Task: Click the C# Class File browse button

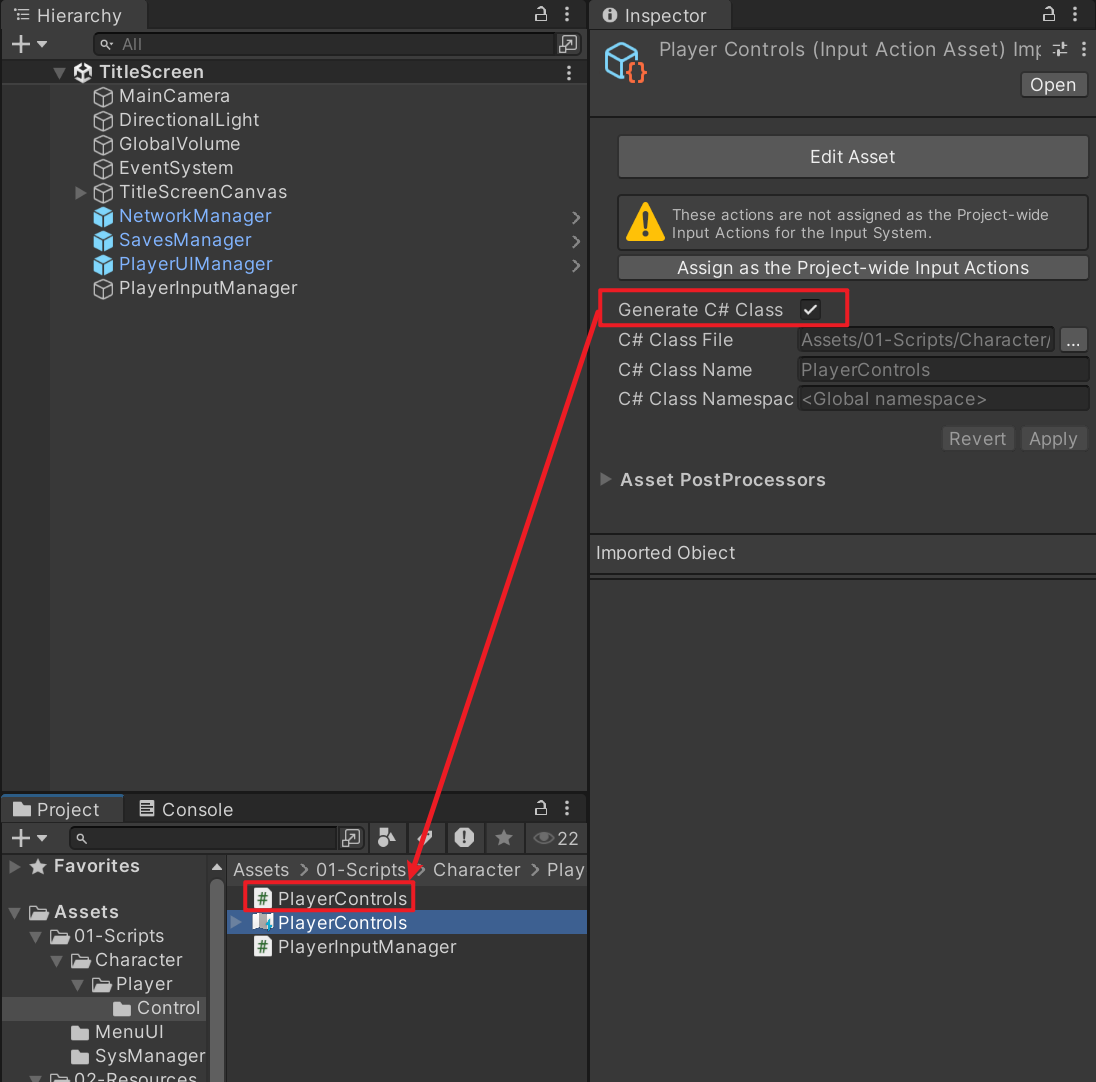Action: pyautogui.click(x=1073, y=340)
